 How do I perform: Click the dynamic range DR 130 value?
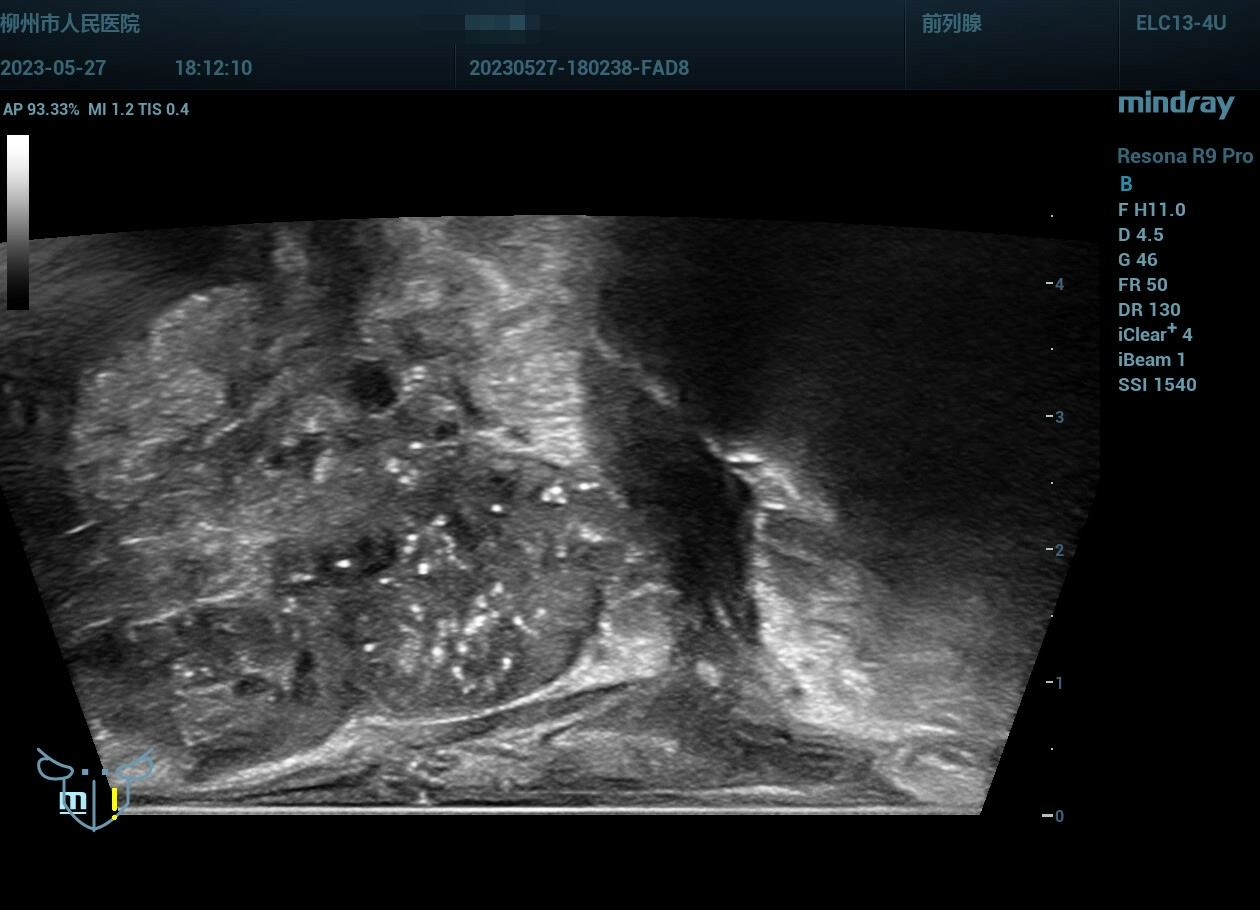click(1149, 310)
